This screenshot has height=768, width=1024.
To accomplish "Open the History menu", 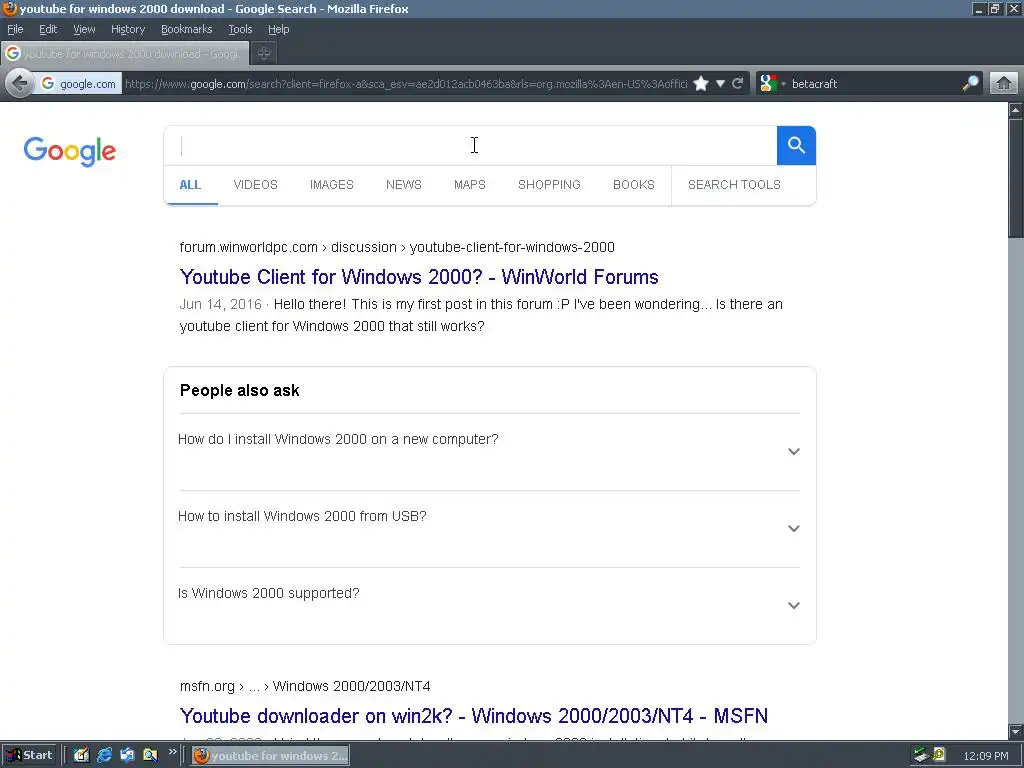I will click(x=128, y=29).
